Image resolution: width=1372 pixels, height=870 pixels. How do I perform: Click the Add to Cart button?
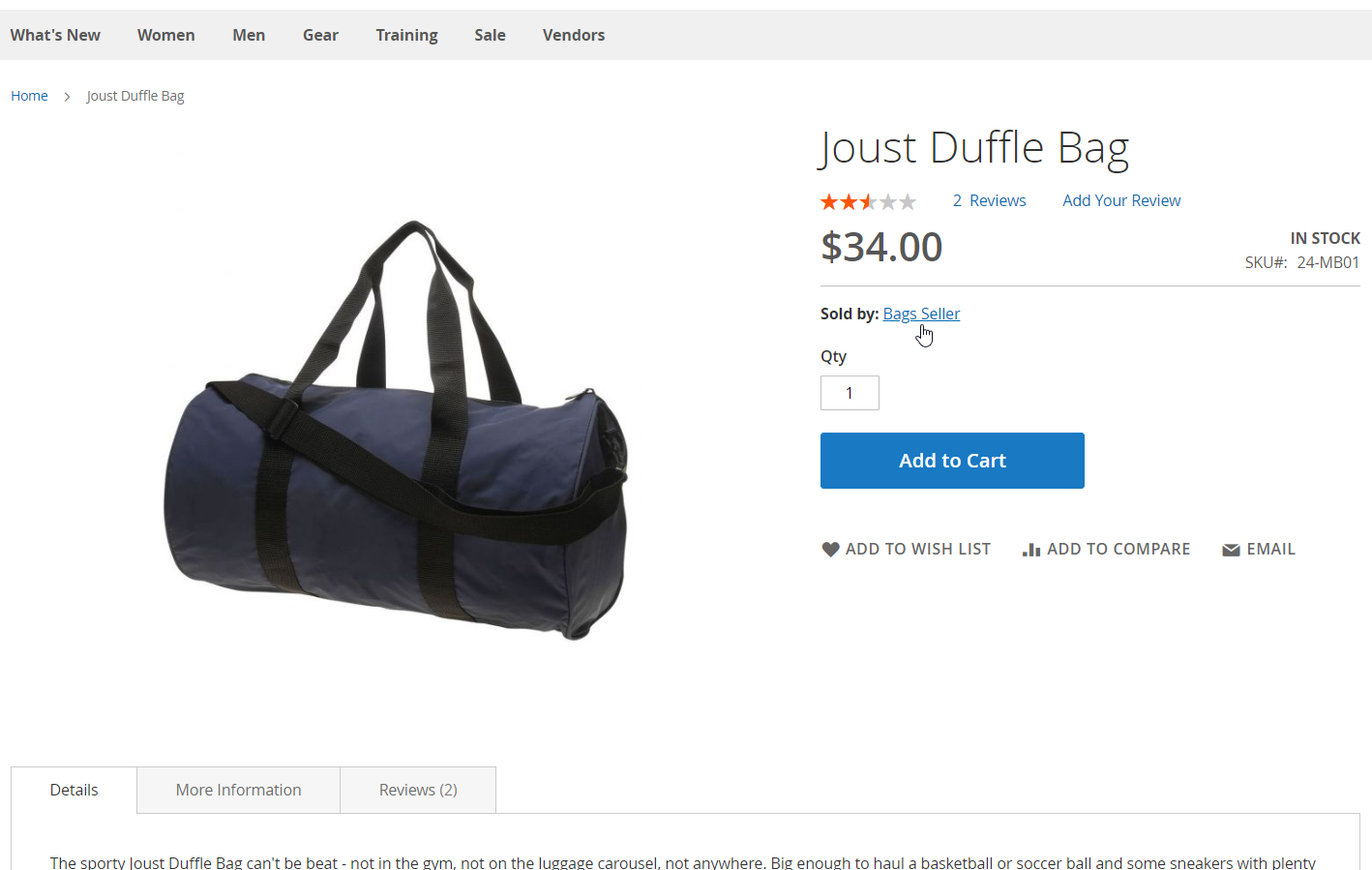[952, 461]
